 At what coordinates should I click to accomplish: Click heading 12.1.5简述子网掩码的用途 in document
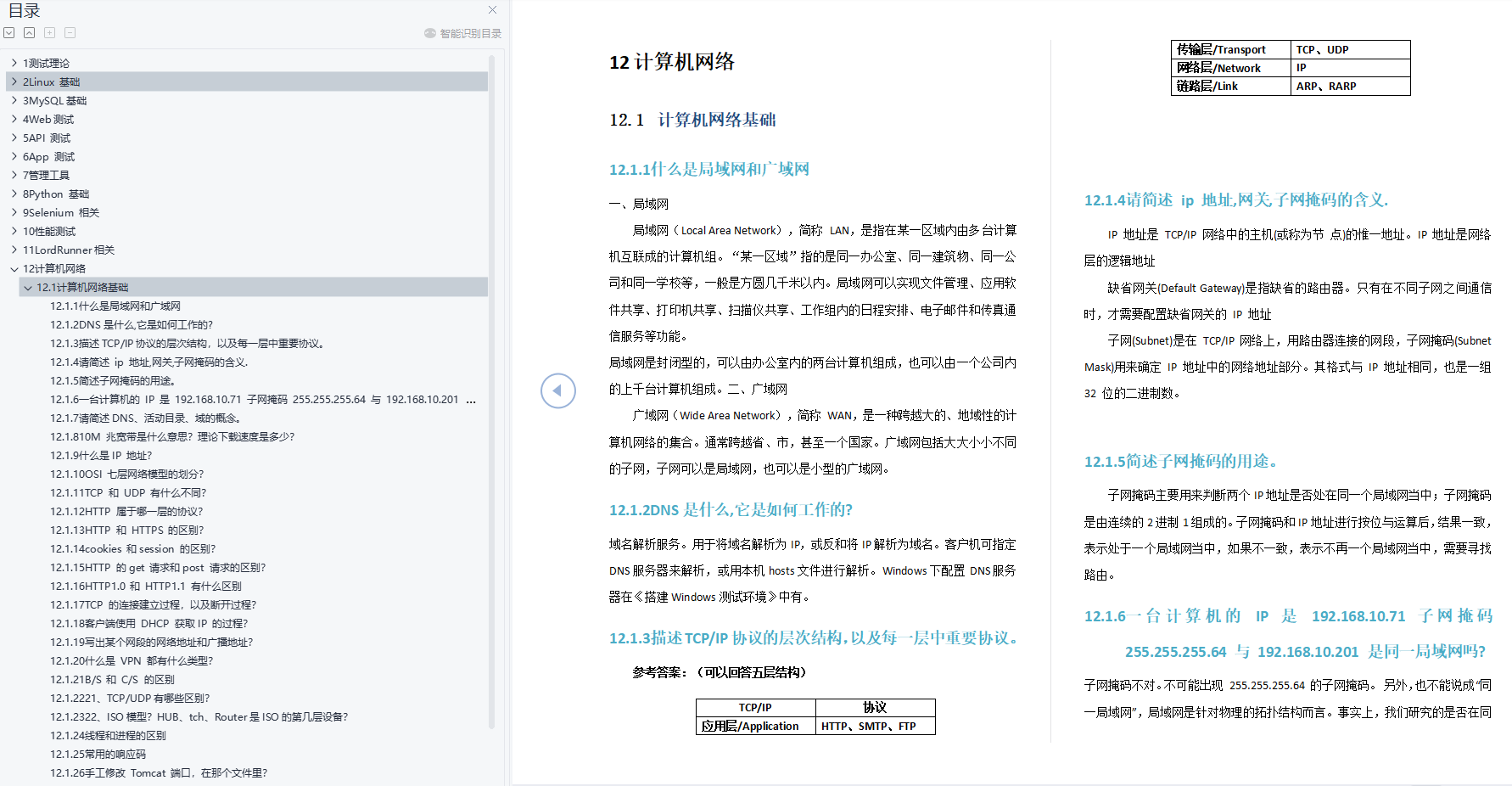pos(1180,461)
